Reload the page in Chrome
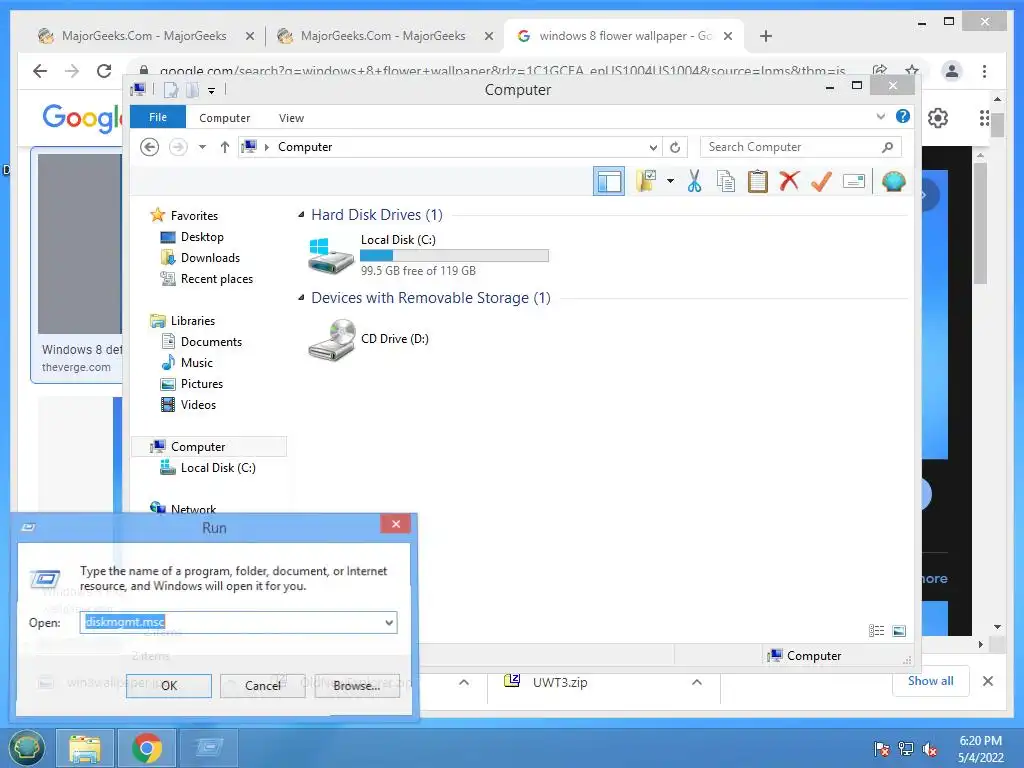This screenshot has width=1024, height=768. point(104,71)
